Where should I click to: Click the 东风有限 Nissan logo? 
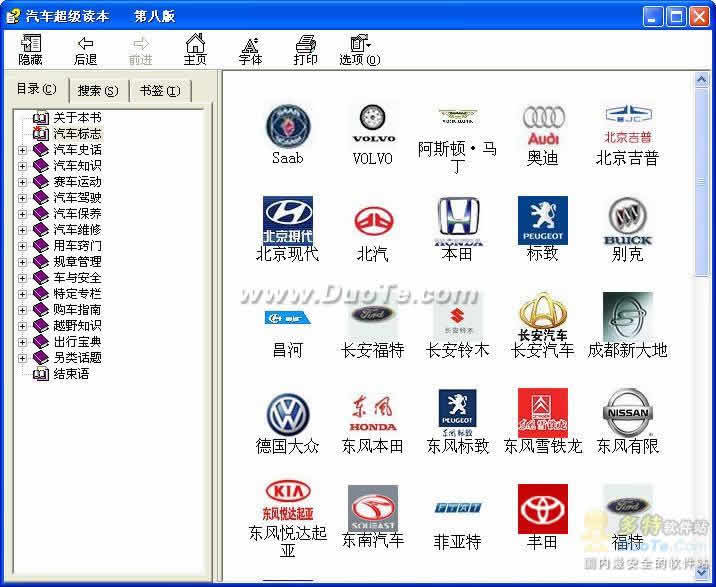(x=628, y=412)
